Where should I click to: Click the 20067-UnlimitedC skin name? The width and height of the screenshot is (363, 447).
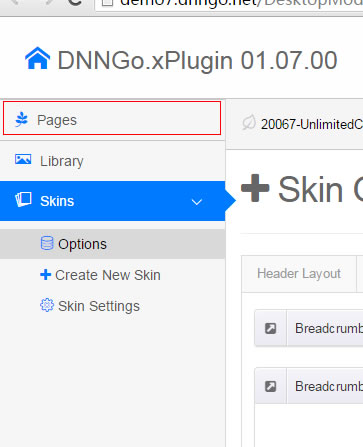[x=312, y=124]
